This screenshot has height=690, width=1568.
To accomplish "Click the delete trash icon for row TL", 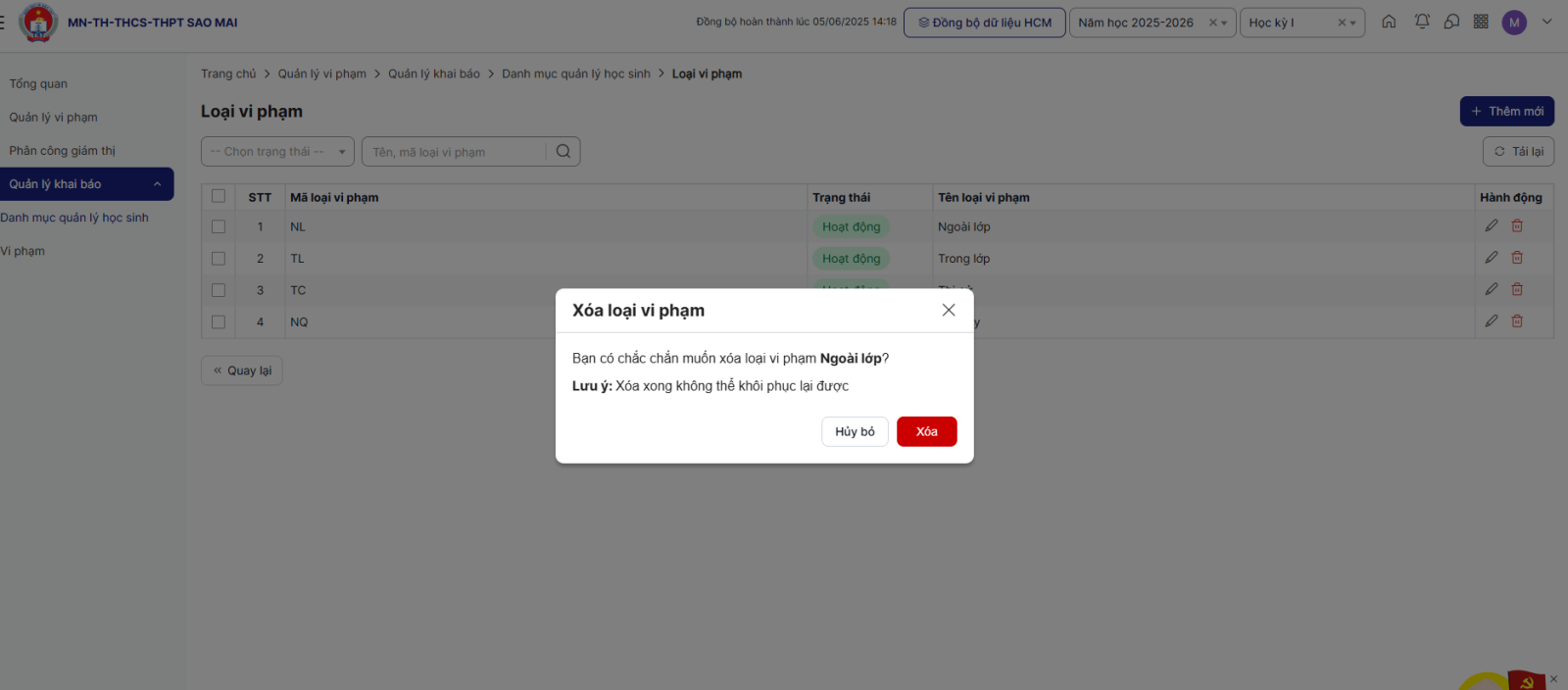I will [1517, 258].
